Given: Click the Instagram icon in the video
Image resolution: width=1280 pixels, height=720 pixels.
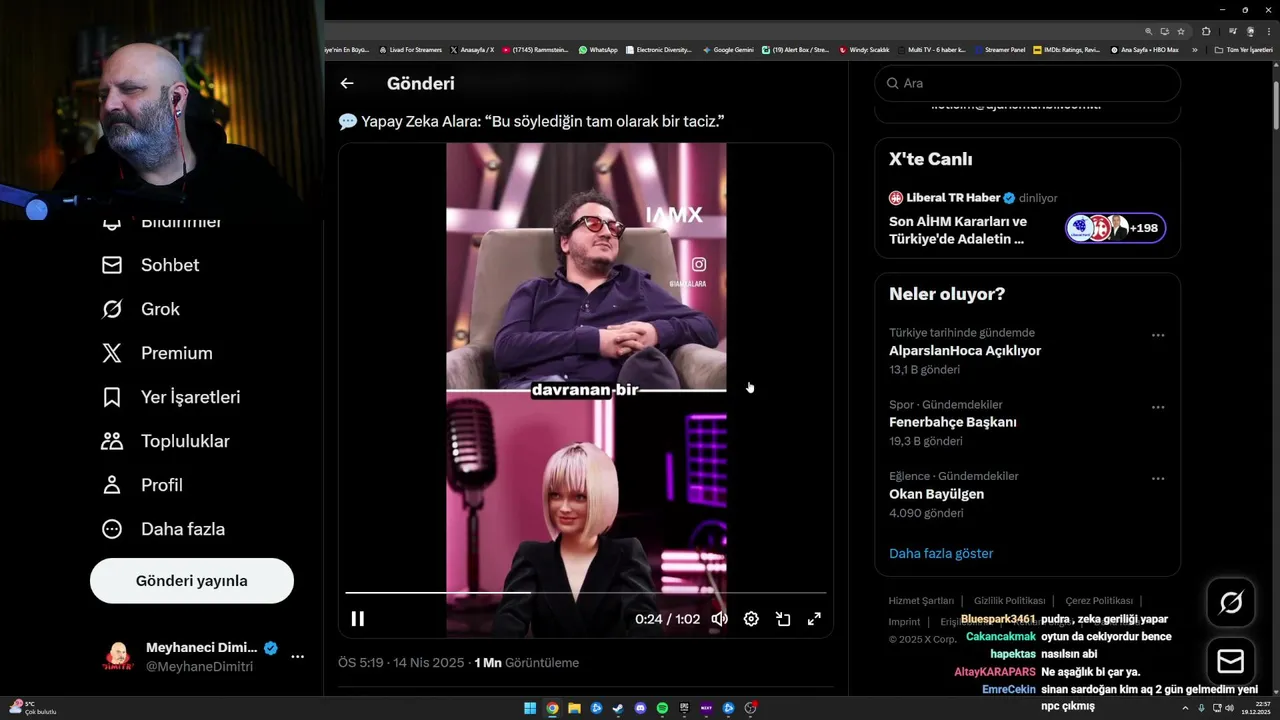Looking at the screenshot, I should [699, 265].
